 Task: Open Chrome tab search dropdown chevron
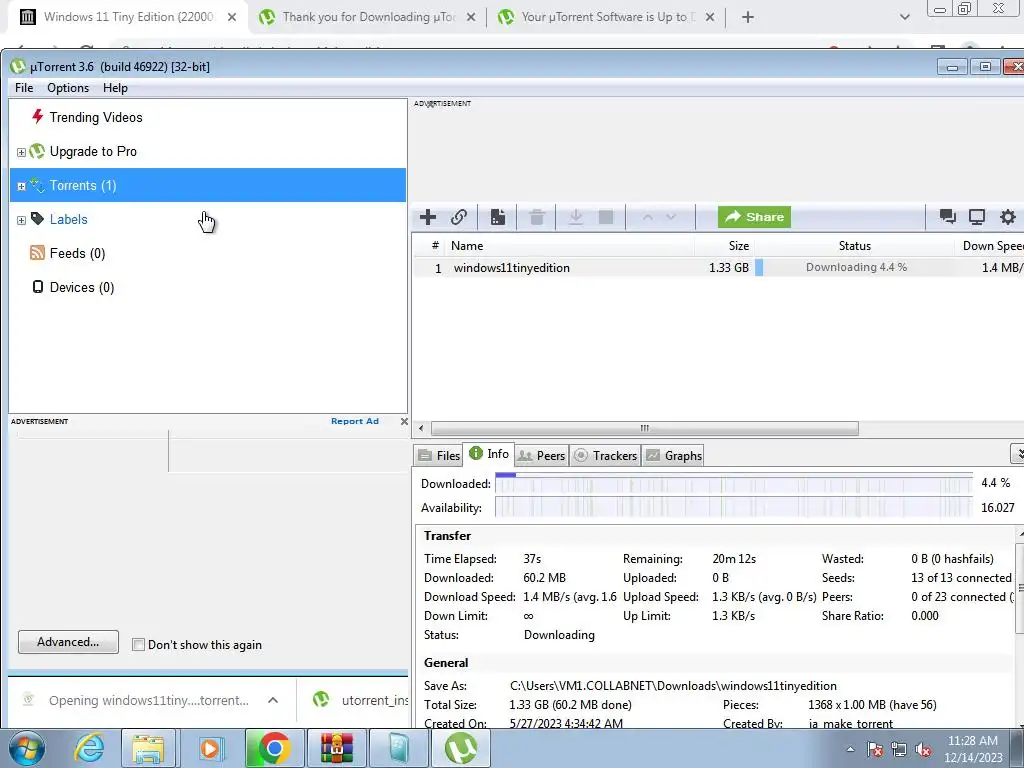[904, 18]
